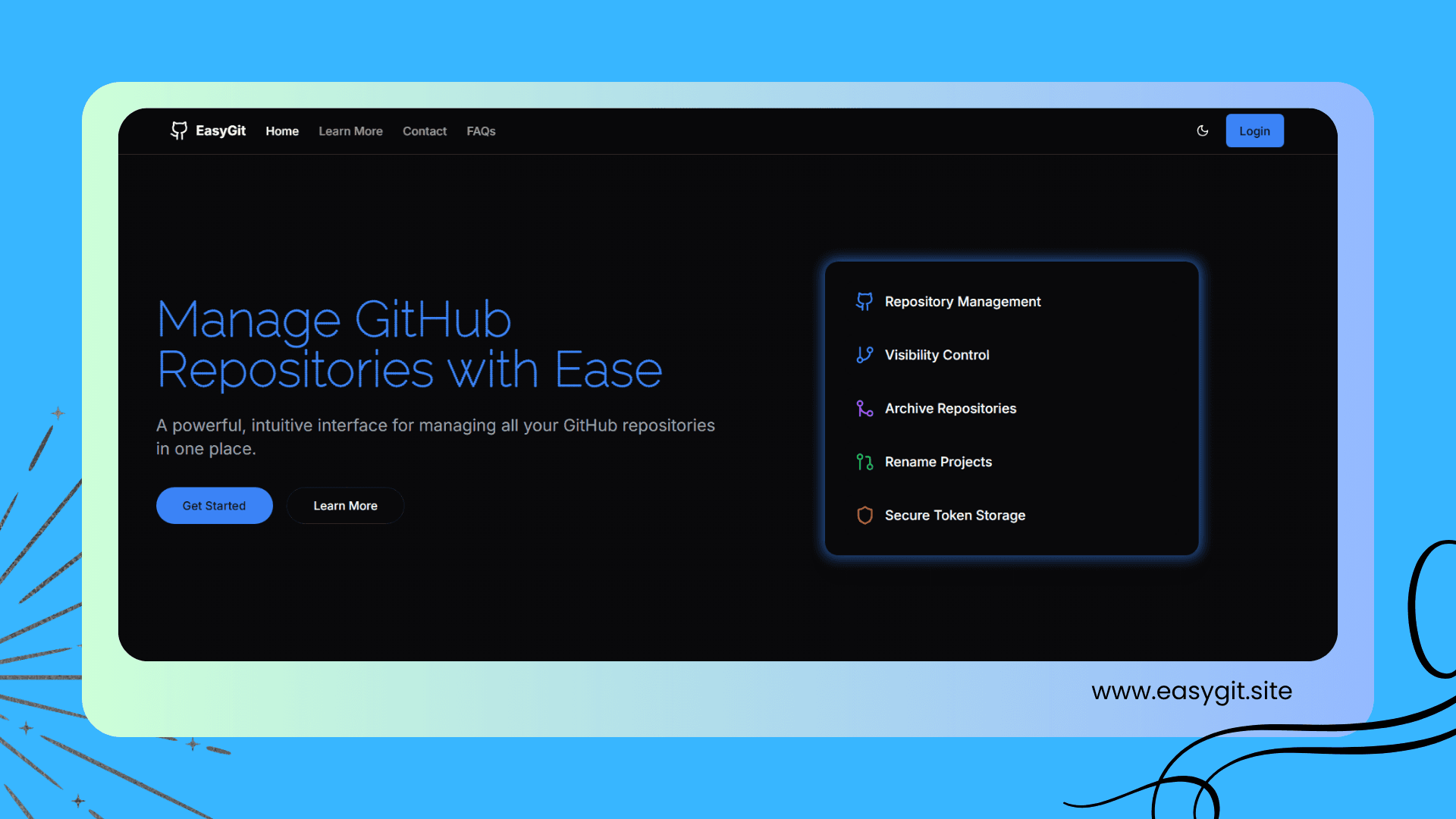The height and width of the screenshot is (819, 1456).
Task: Click the Repository Management GitHub icon
Action: pyautogui.click(x=864, y=301)
